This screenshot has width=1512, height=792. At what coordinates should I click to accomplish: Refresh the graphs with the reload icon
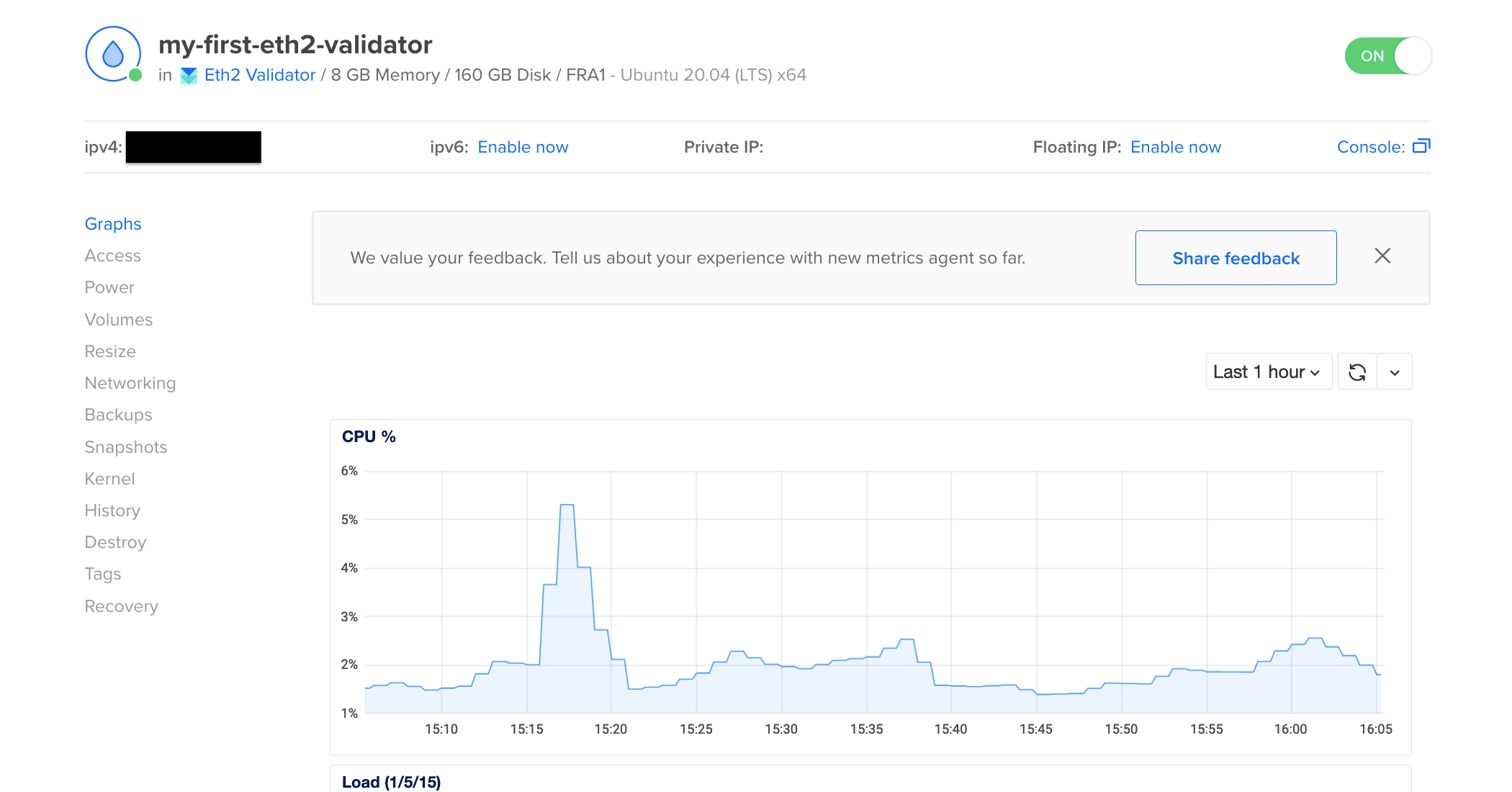1357,372
